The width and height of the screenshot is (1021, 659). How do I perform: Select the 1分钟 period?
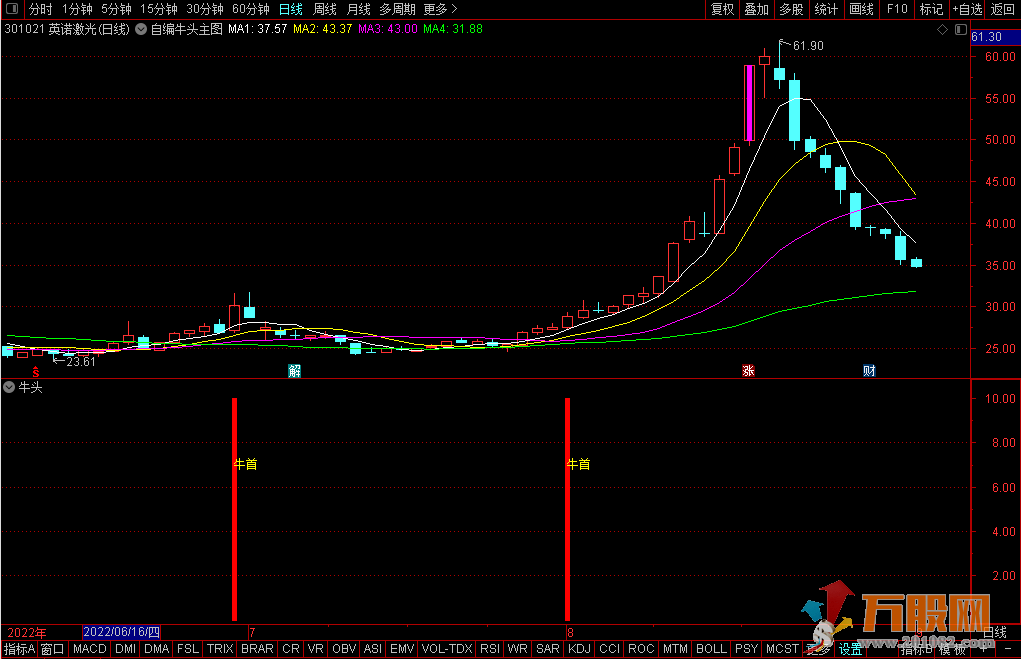(77, 9)
